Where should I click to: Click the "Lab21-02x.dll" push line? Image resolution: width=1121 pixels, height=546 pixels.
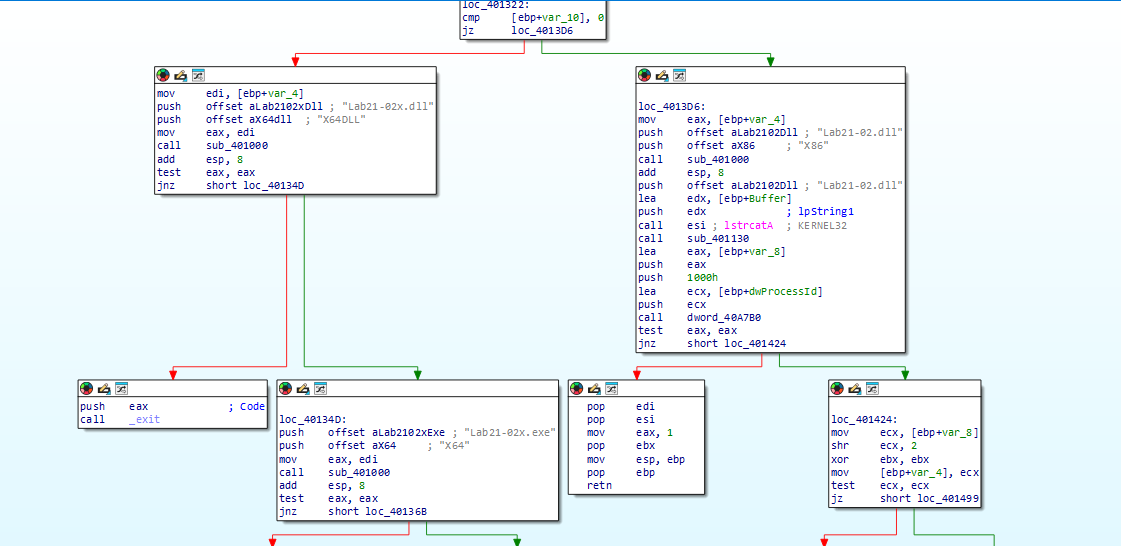[x=296, y=106]
